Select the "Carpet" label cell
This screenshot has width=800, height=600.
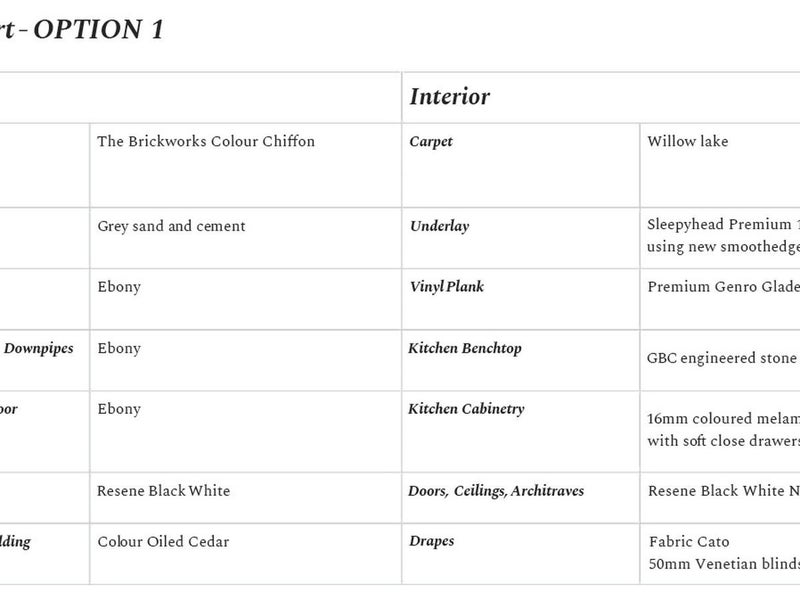[431, 142]
